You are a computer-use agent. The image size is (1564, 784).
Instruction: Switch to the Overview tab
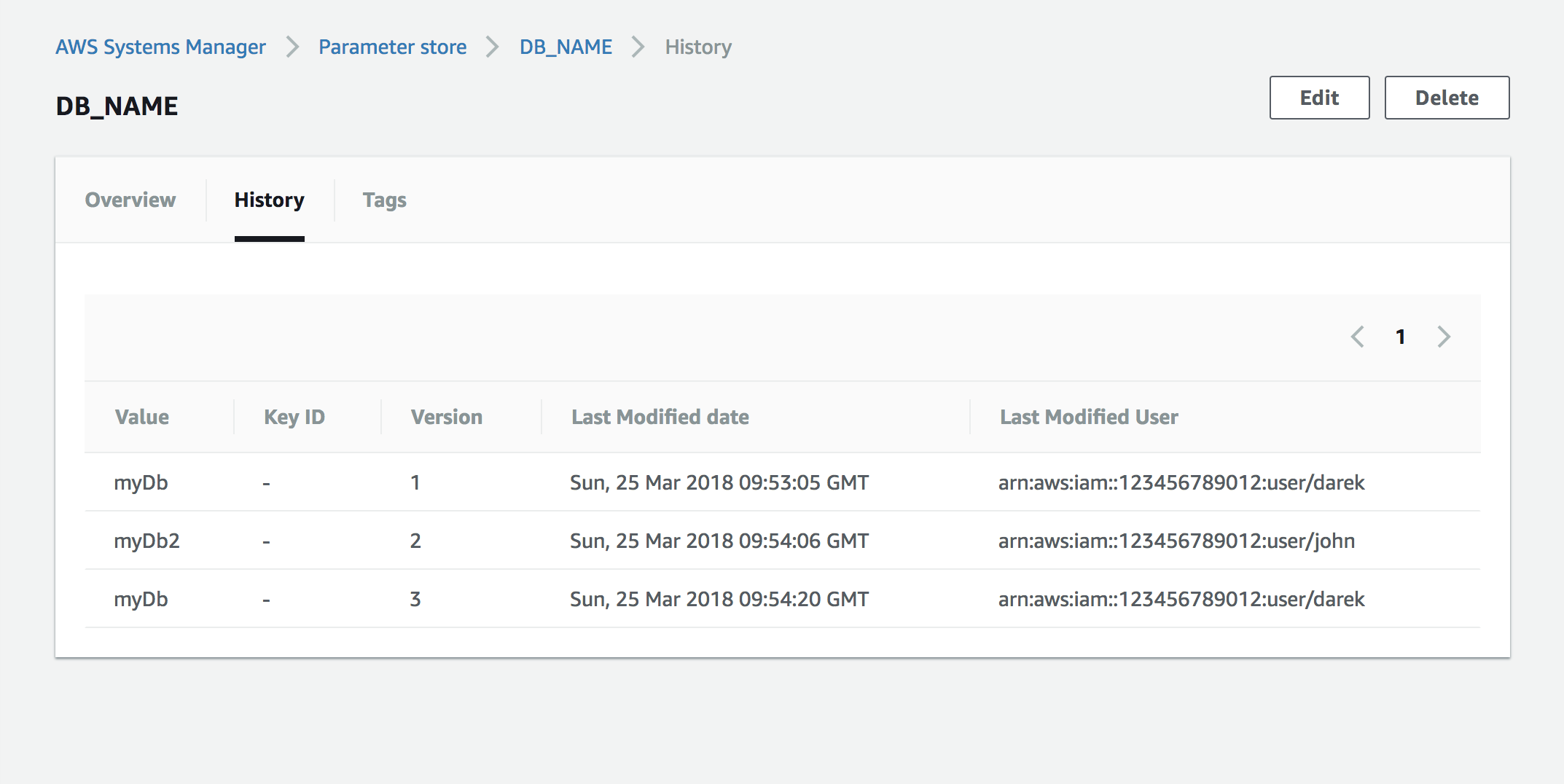(130, 200)
